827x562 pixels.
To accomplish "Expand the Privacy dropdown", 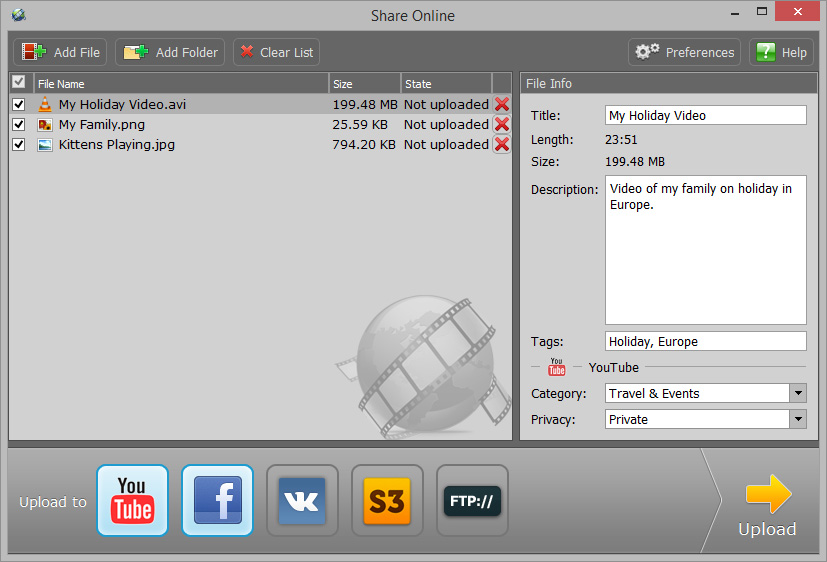I will point(797,419).
